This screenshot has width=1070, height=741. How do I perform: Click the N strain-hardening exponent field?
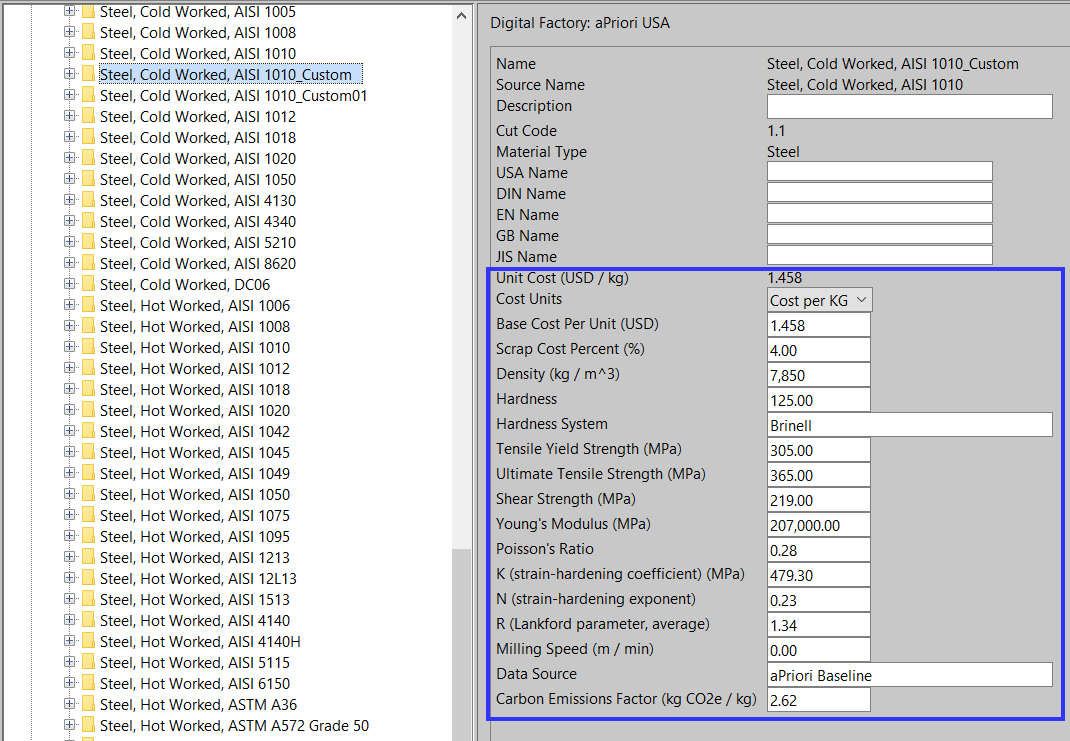(x=819, y=600)
